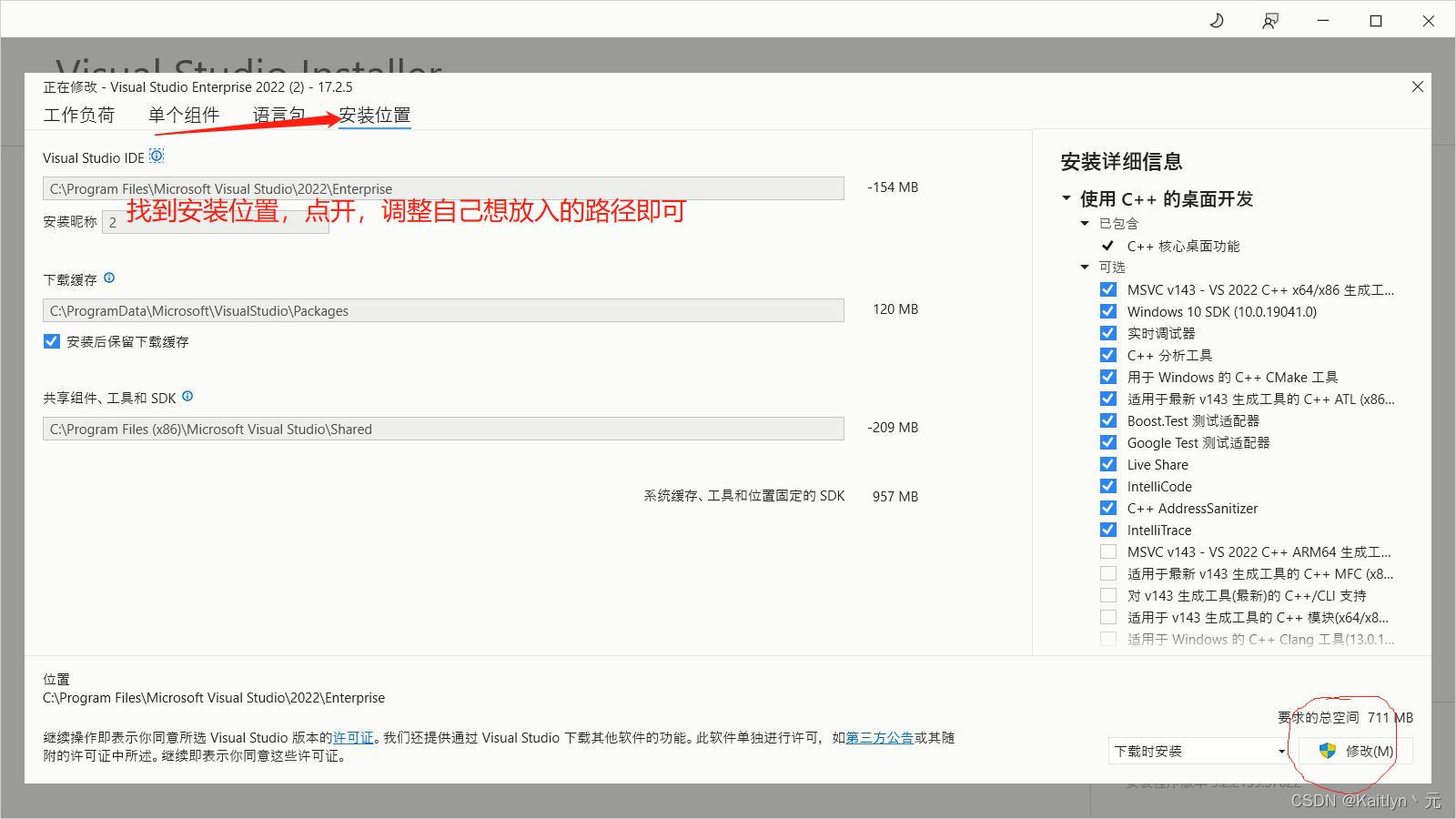Open the feedback icon in title bar
1456x819 pixels.
[1270, 20]
